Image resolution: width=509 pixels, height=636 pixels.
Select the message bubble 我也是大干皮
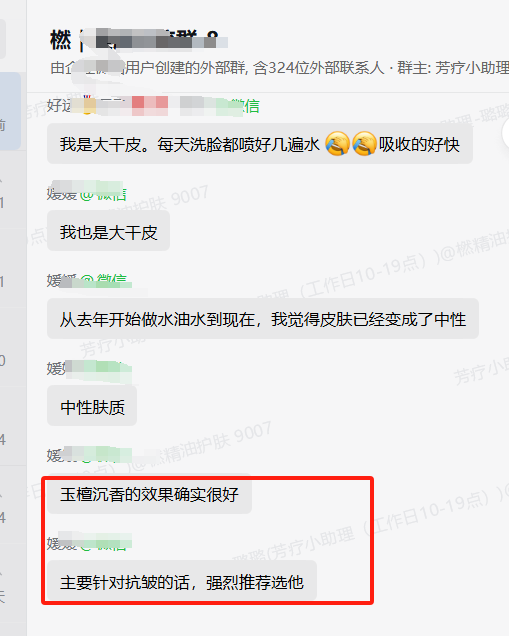[108, 232]
